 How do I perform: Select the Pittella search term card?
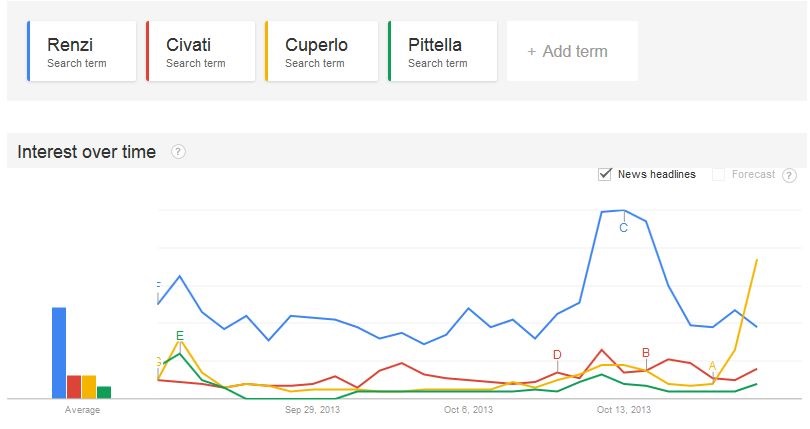coord(441,52)
